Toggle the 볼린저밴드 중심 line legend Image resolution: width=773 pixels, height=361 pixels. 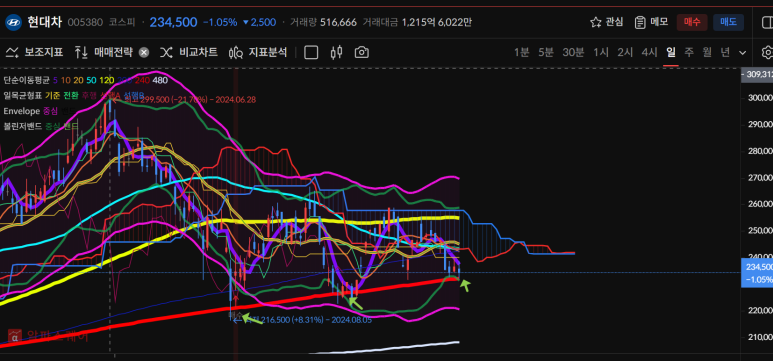[x=52, y=126]
